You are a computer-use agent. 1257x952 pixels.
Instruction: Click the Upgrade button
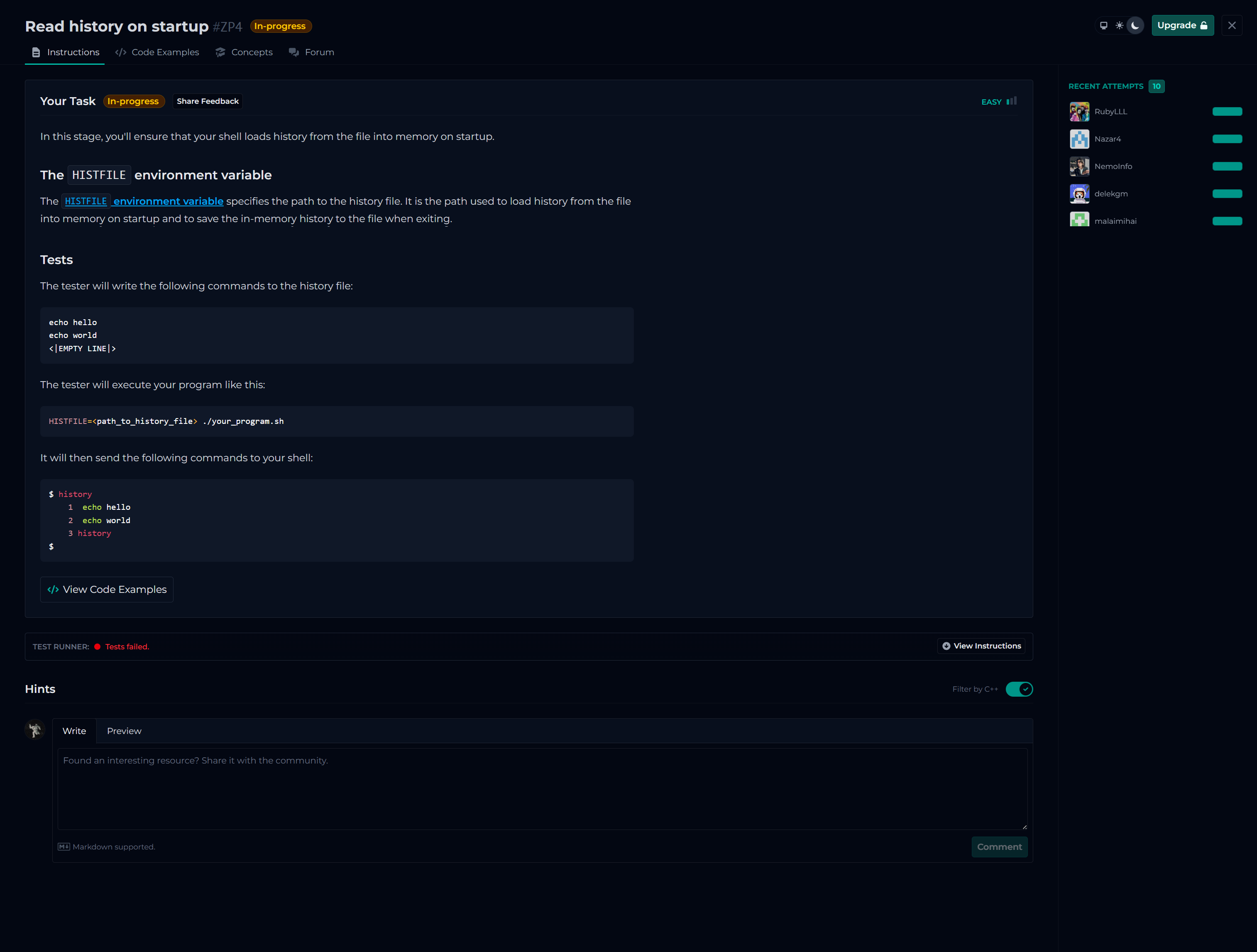1182,26
